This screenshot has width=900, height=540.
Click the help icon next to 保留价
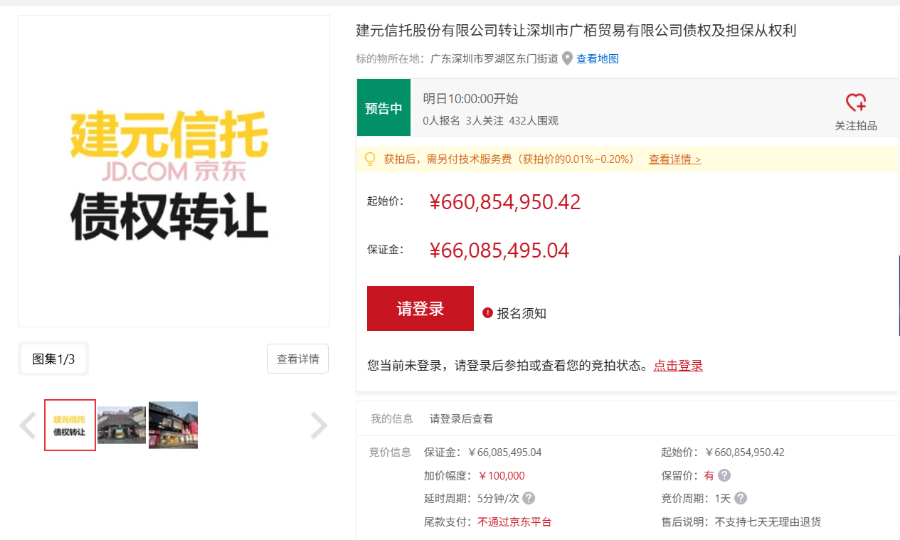click(724, 475)
